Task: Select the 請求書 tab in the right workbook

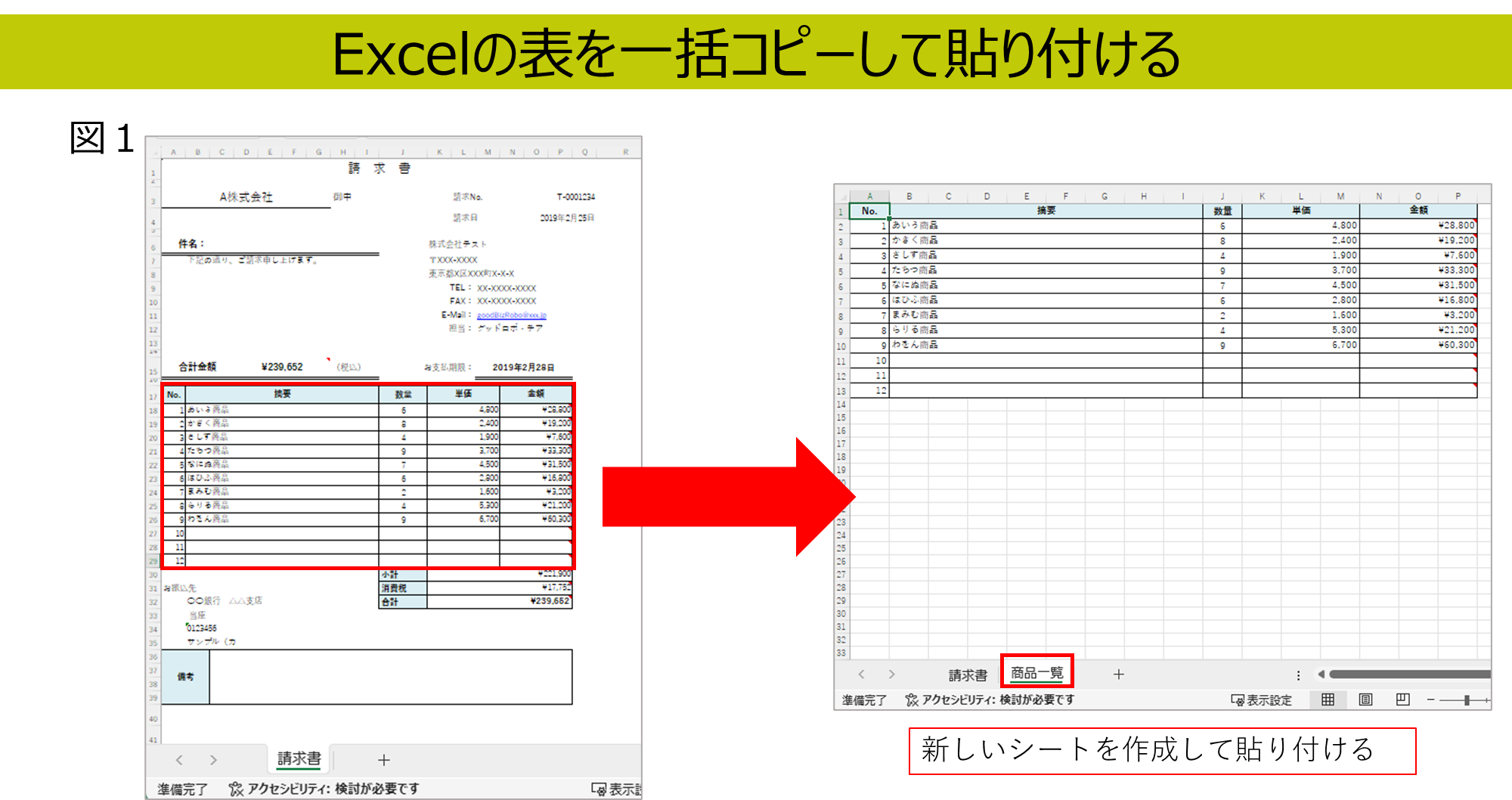Action: click(968, 675)
